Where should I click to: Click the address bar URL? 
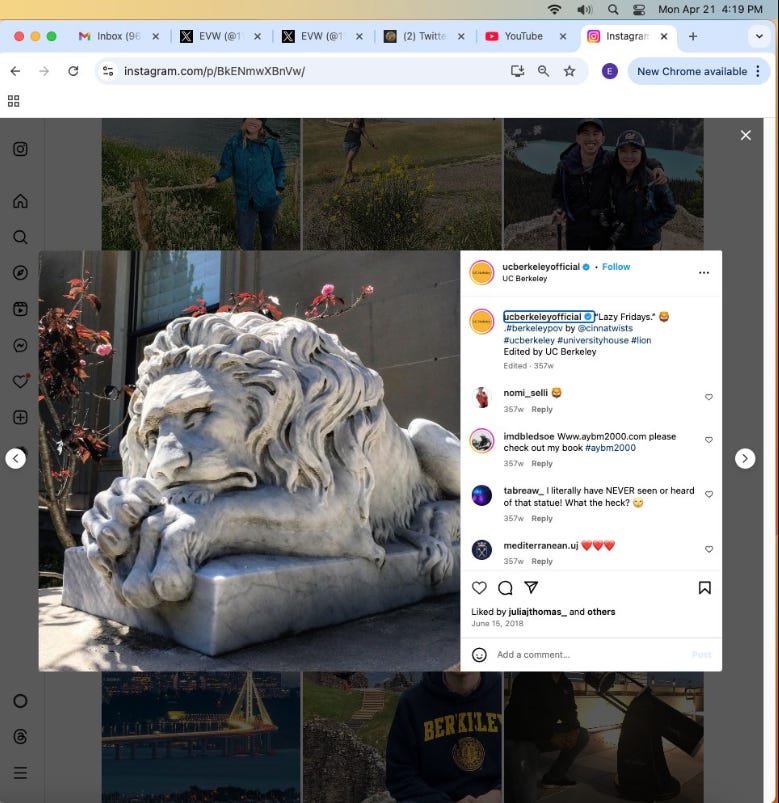(214, 71)
